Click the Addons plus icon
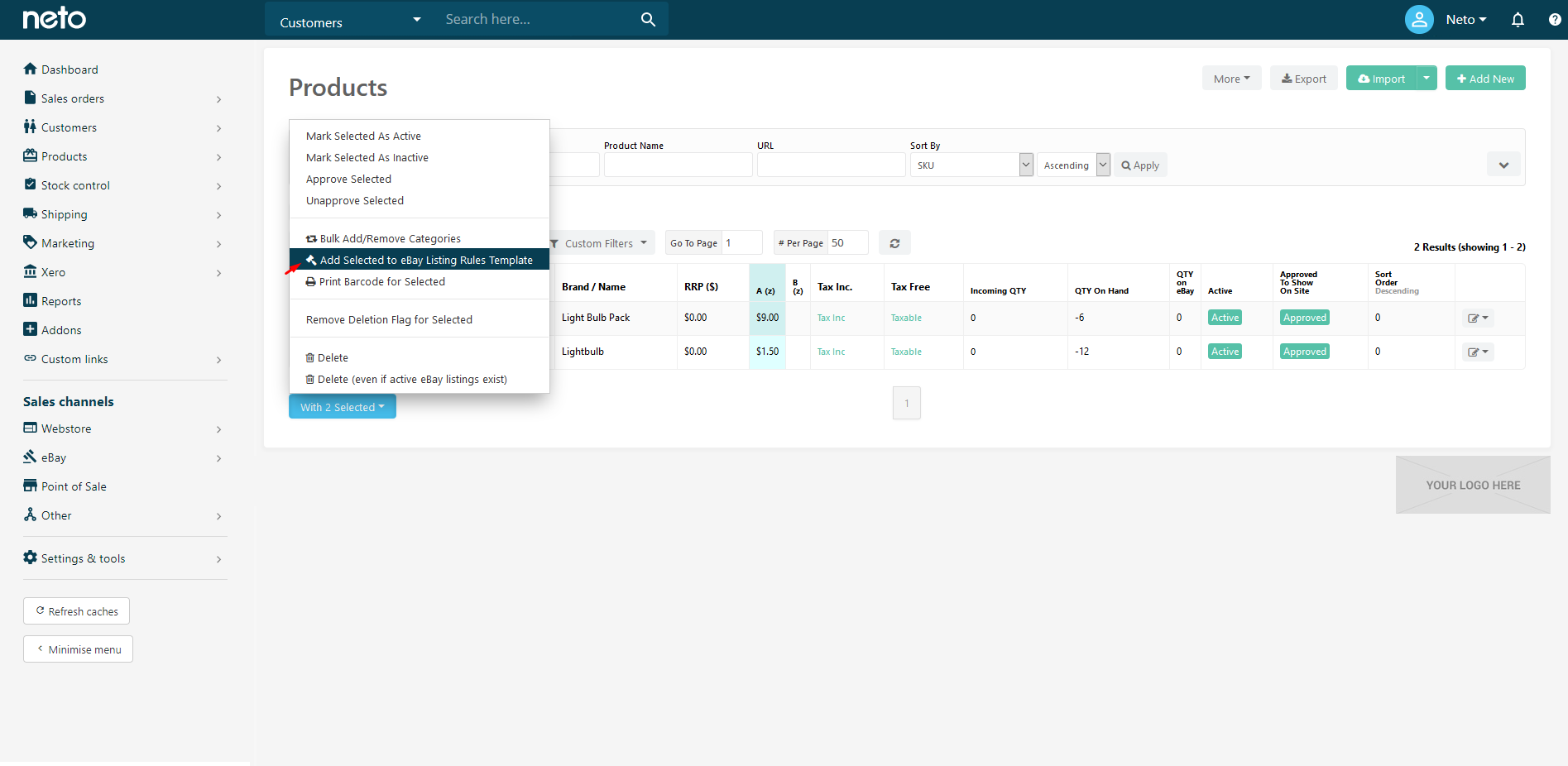1568x766 pixels. pos(30,329)
